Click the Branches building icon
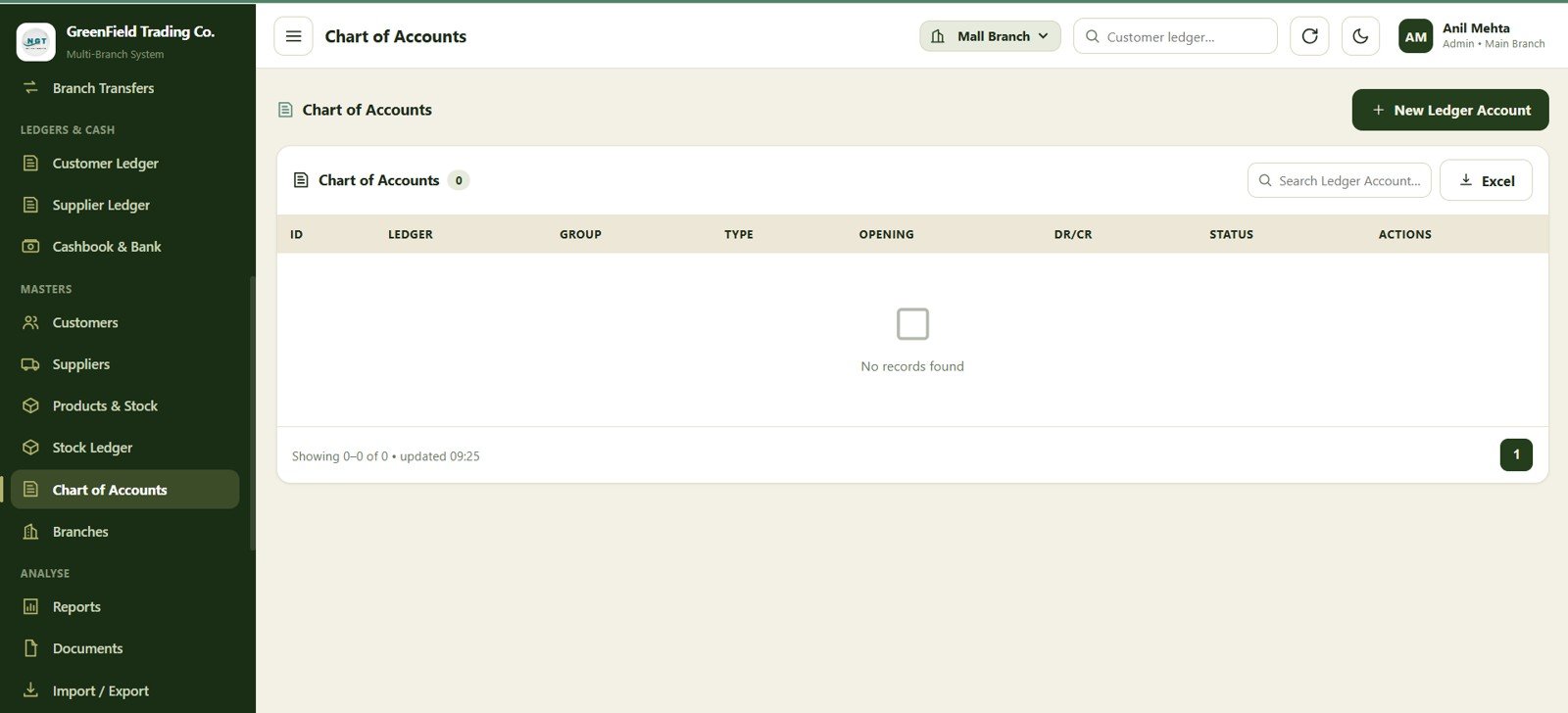The height and width of the screenshot is (713, 1568). click(30, 531)
